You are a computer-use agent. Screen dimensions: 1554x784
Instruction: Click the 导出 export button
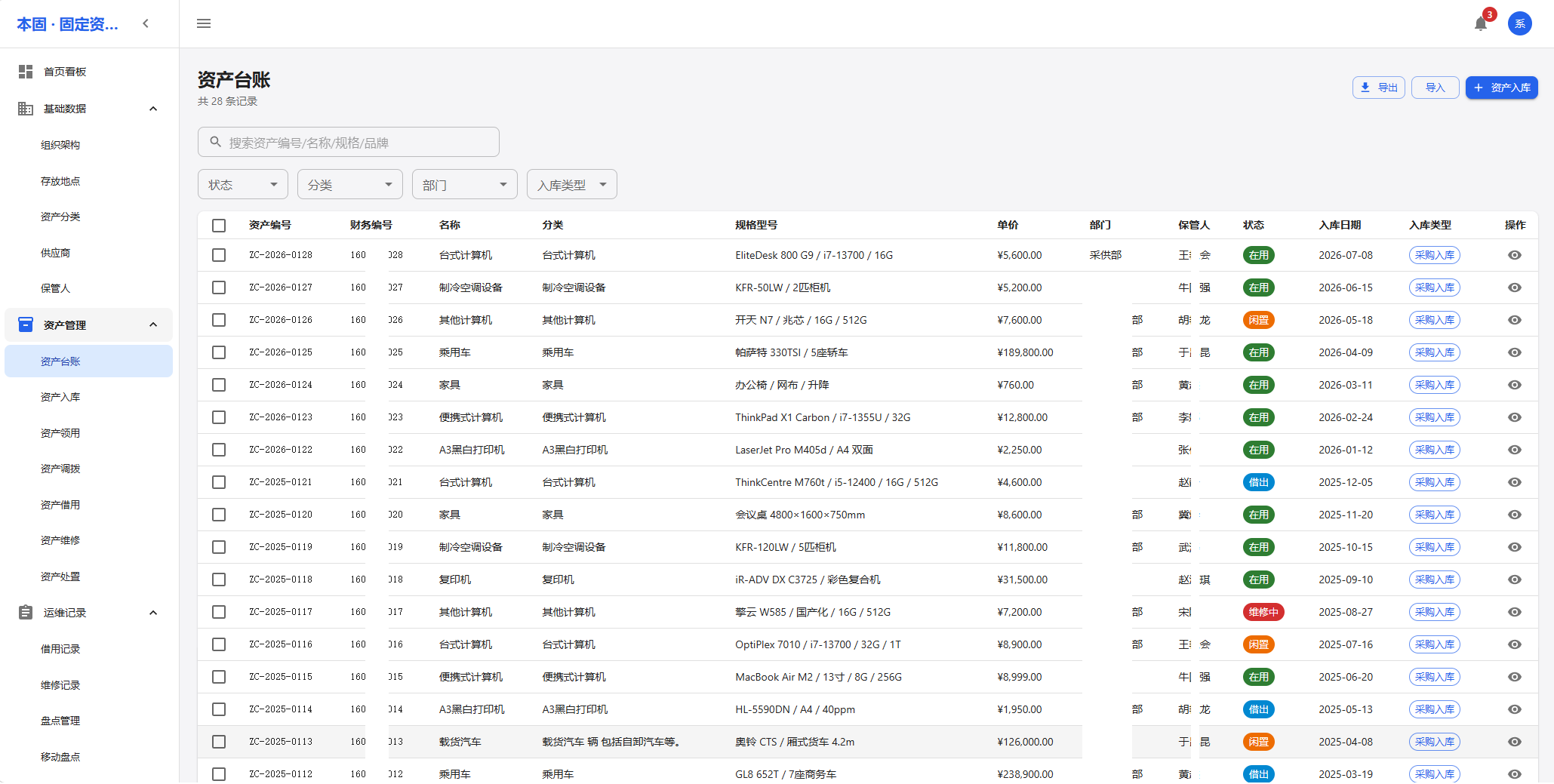(x=1378, y=88)
